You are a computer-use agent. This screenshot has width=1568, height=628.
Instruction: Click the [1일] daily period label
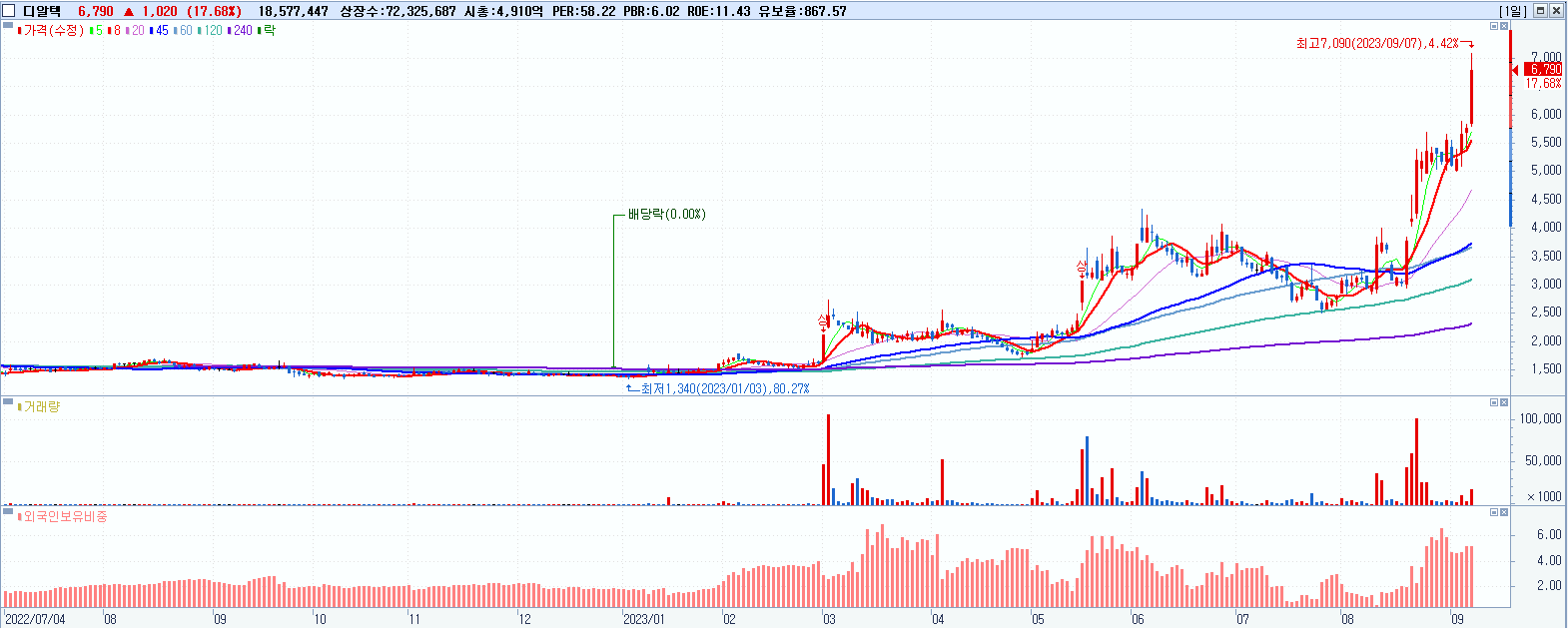pos(1513,11)
